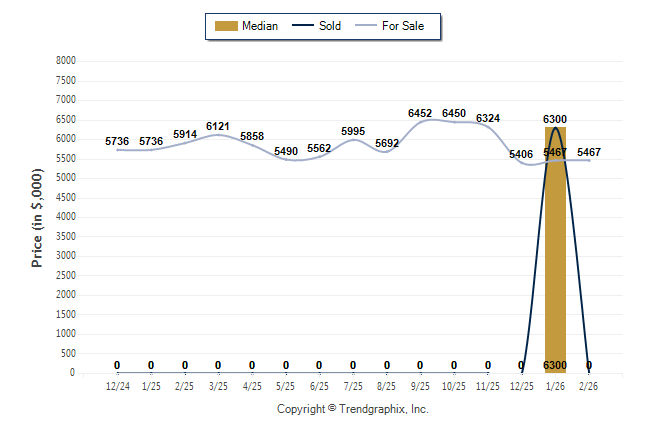This screenshot has width=646, height=434.
Task: Click the 2/26 x-axis label
Action: [x=589, y=384]
